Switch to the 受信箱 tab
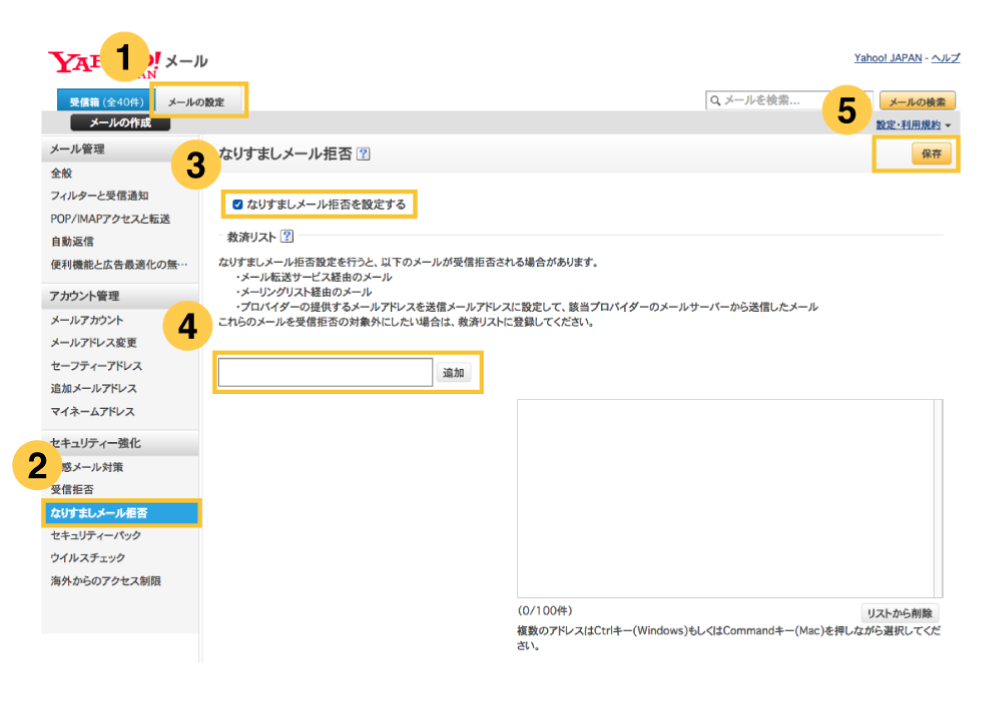The image size is (1002, 706). pyautogui.click(x=106, y=102)
